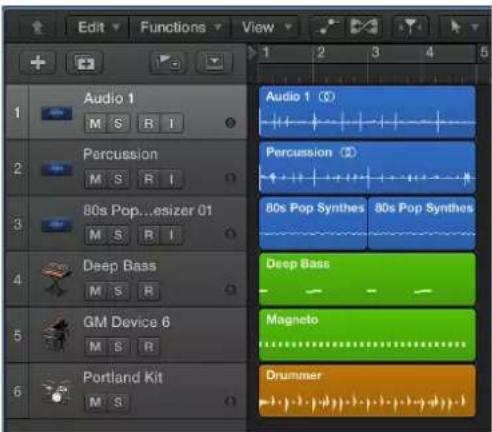Solo the GM Device 6 track
This screenshot has height=432, width=492.
tap(118, 347)
